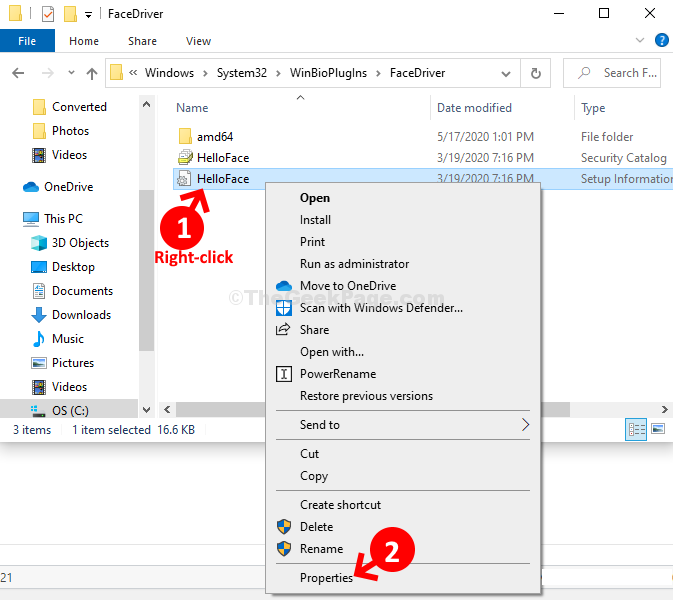This screenshot has height=600, width=673.
Task: Expand WinBioPlugIns breadcrumb arrow
Action: tap(378, 73)
